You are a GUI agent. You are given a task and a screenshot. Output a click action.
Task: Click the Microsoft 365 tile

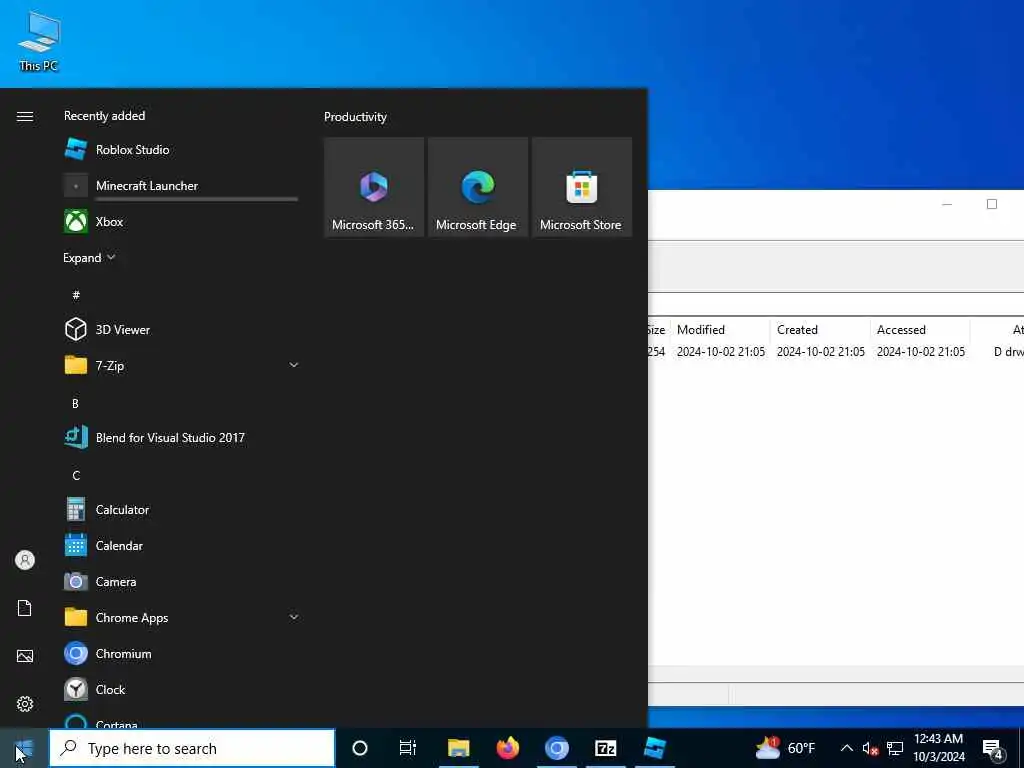pyautogui.click(x=374, y=187)
